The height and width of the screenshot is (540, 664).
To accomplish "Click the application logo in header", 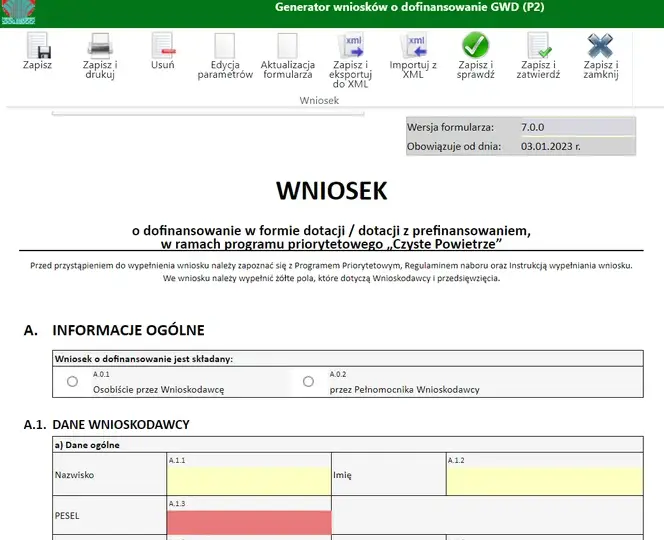I will pyautogui.click(x=18, y=12).
